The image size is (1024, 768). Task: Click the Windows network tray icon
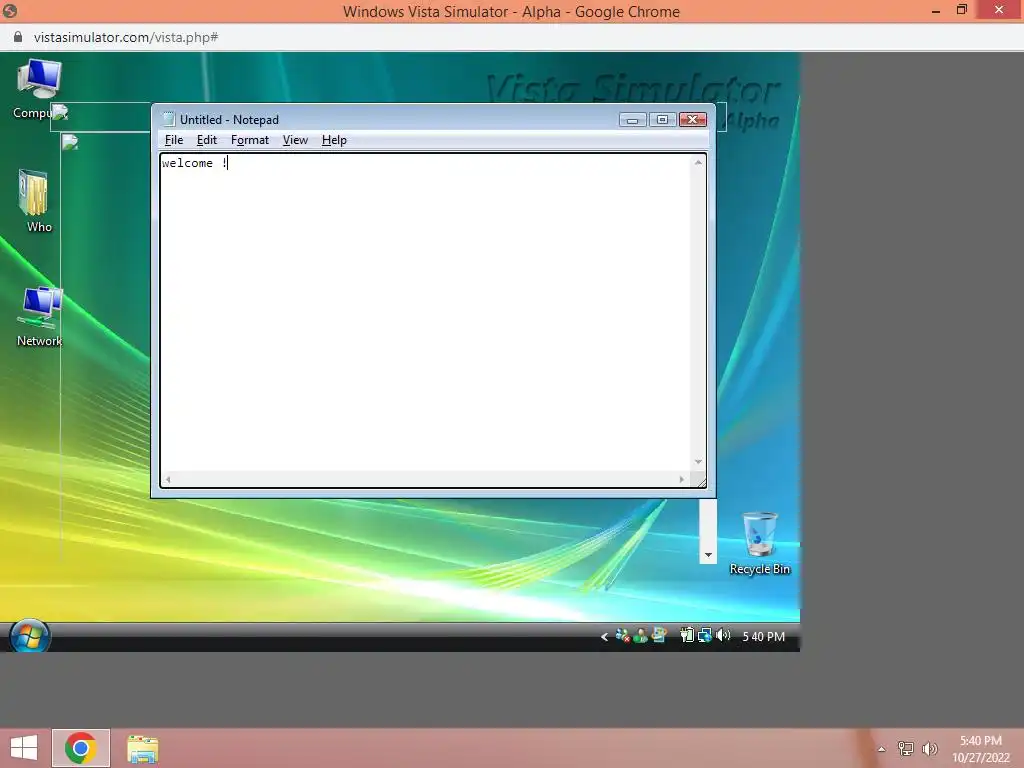click(x=905, y=749)
